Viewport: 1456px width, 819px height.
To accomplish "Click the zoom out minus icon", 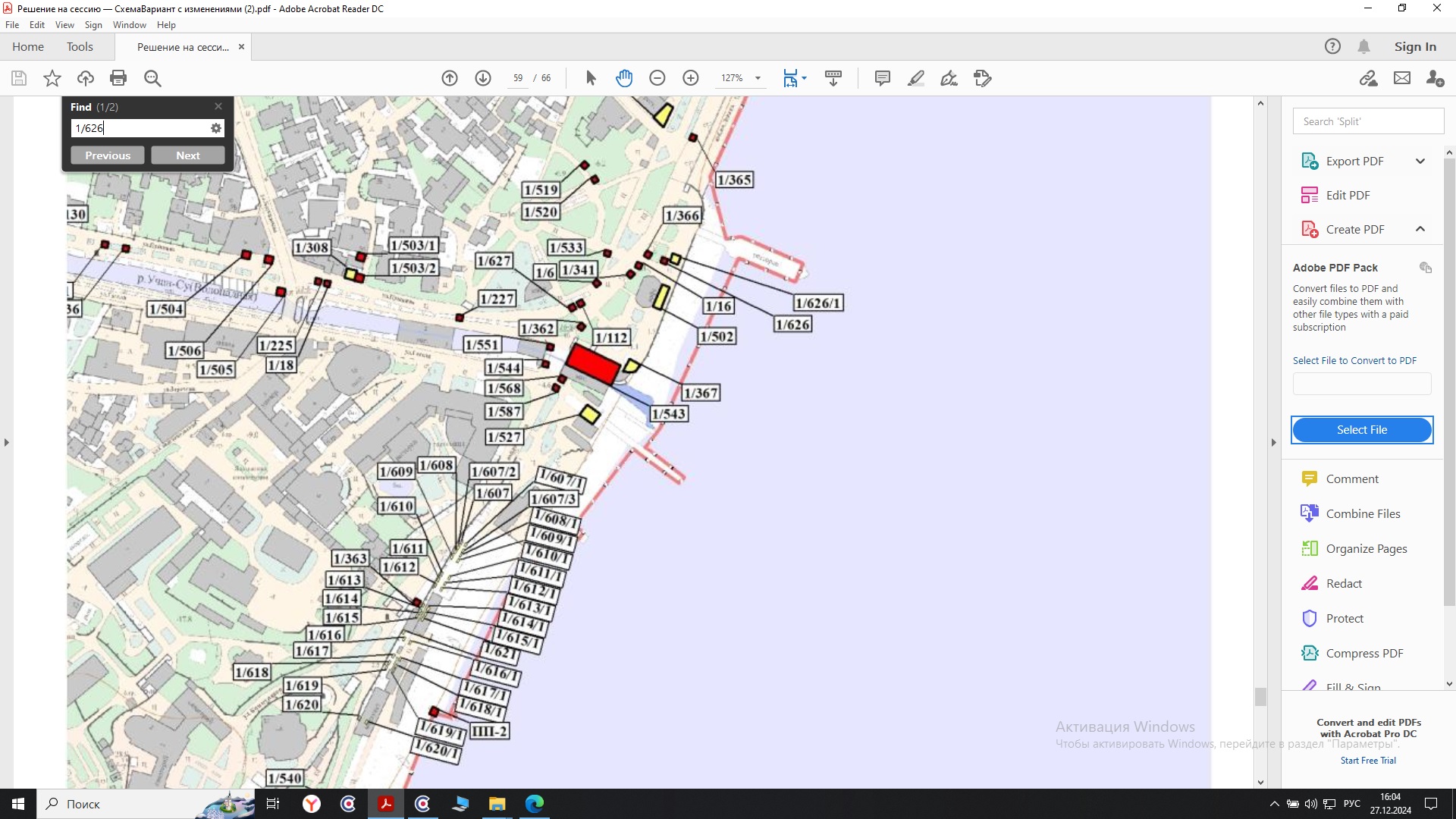I will click(657, 78).
